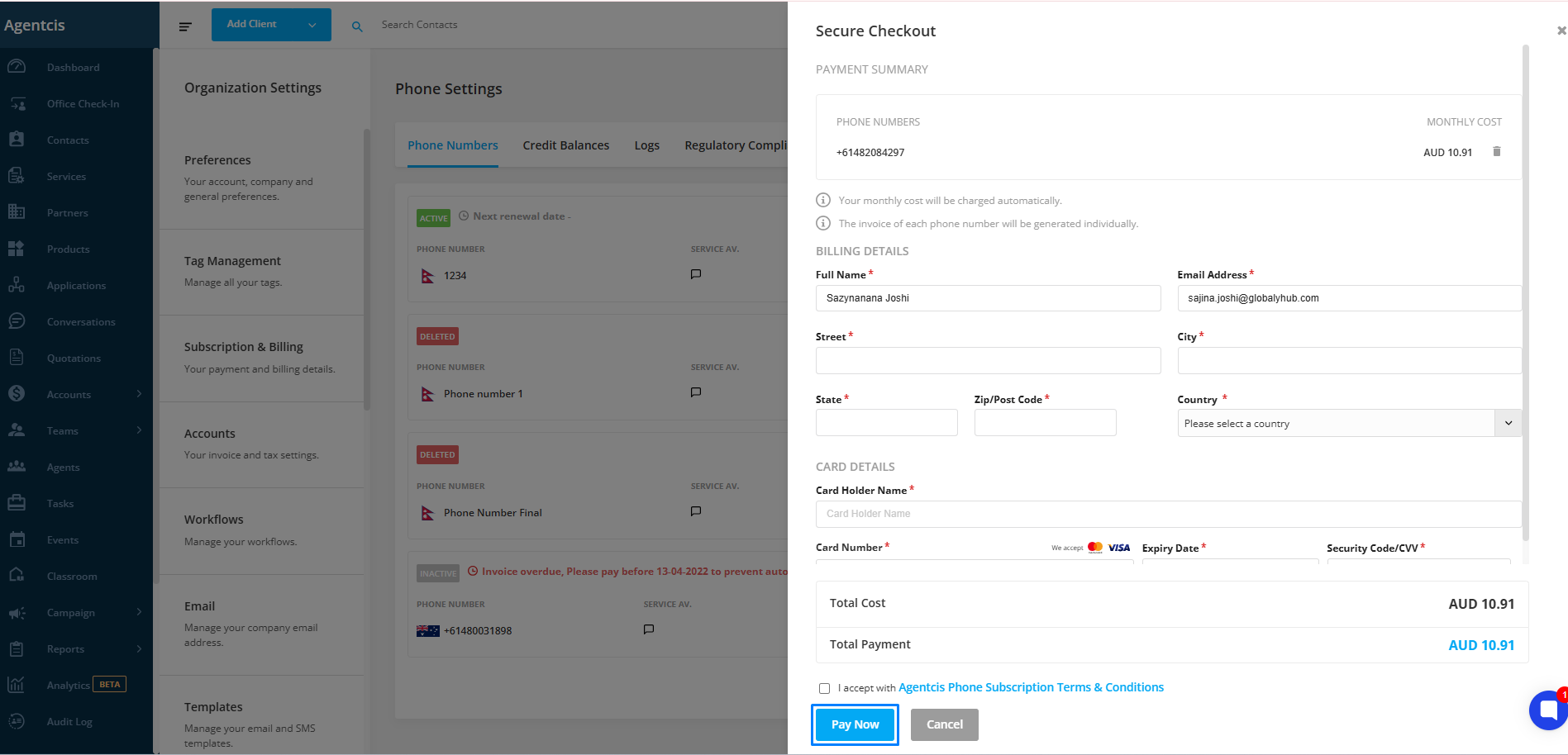Open Applications sidebar icon
Viewport: 1568px width, 755px height.
tap(17, 285)
